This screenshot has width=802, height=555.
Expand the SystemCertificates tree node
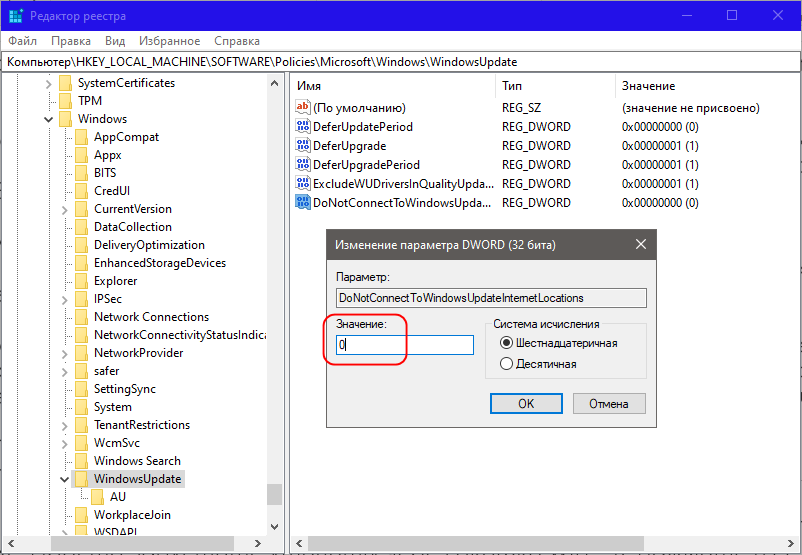[49, 83]
